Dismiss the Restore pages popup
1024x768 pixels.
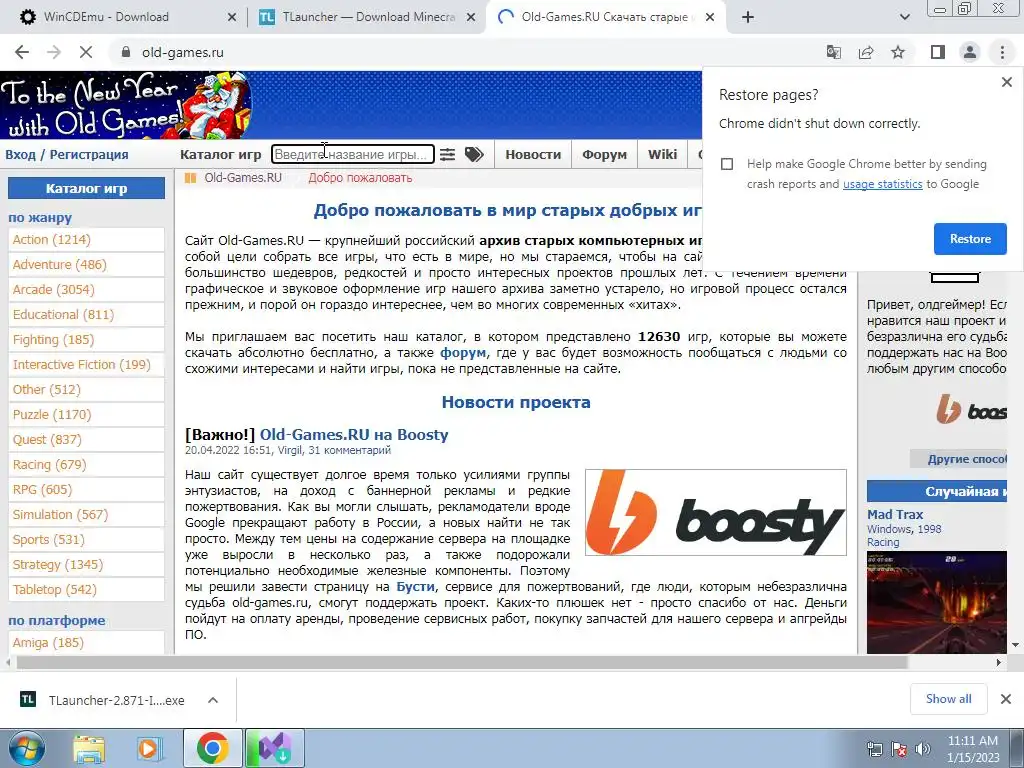[1006, 82]
